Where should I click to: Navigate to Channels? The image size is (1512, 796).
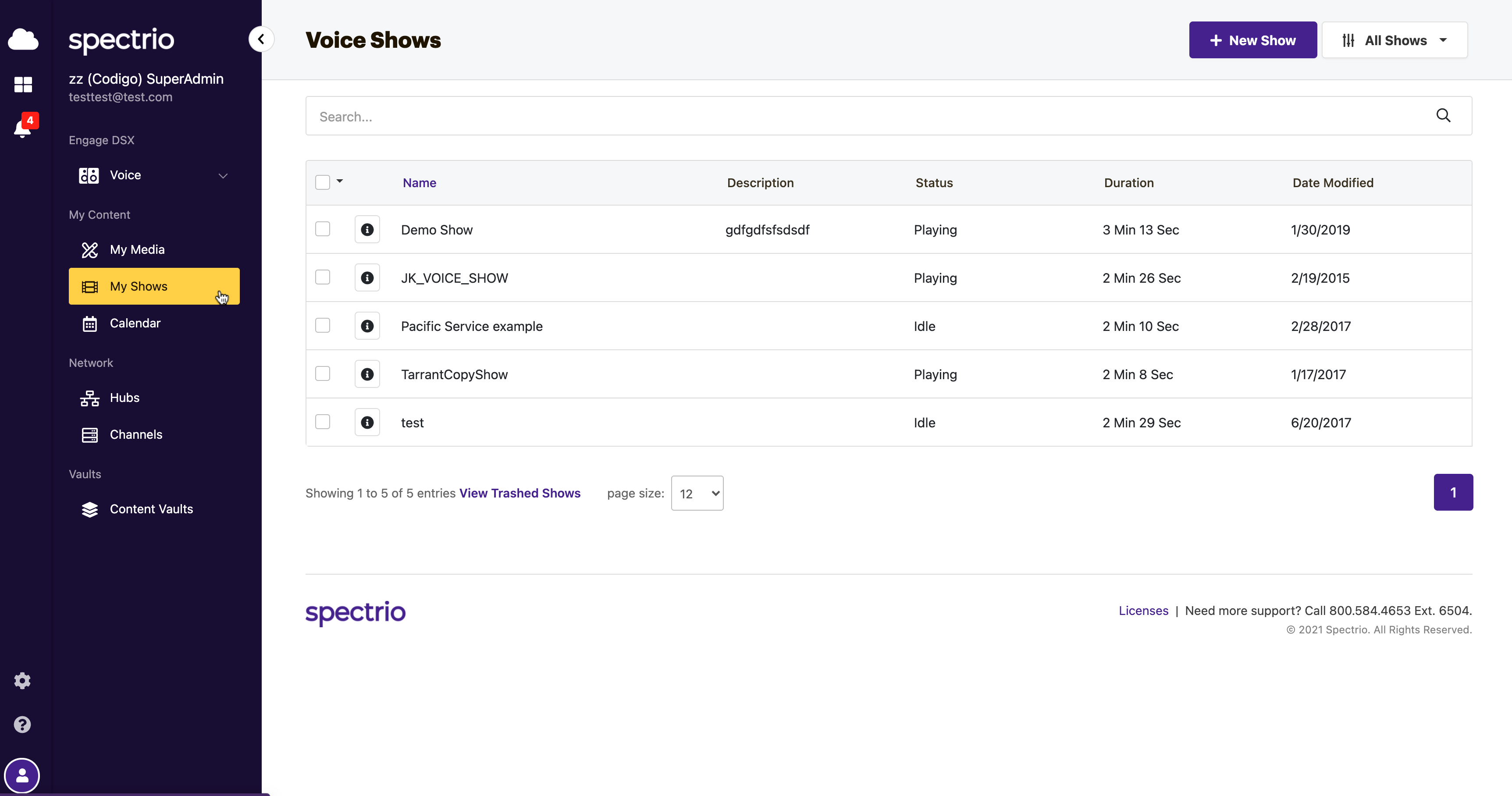point(154,435)
